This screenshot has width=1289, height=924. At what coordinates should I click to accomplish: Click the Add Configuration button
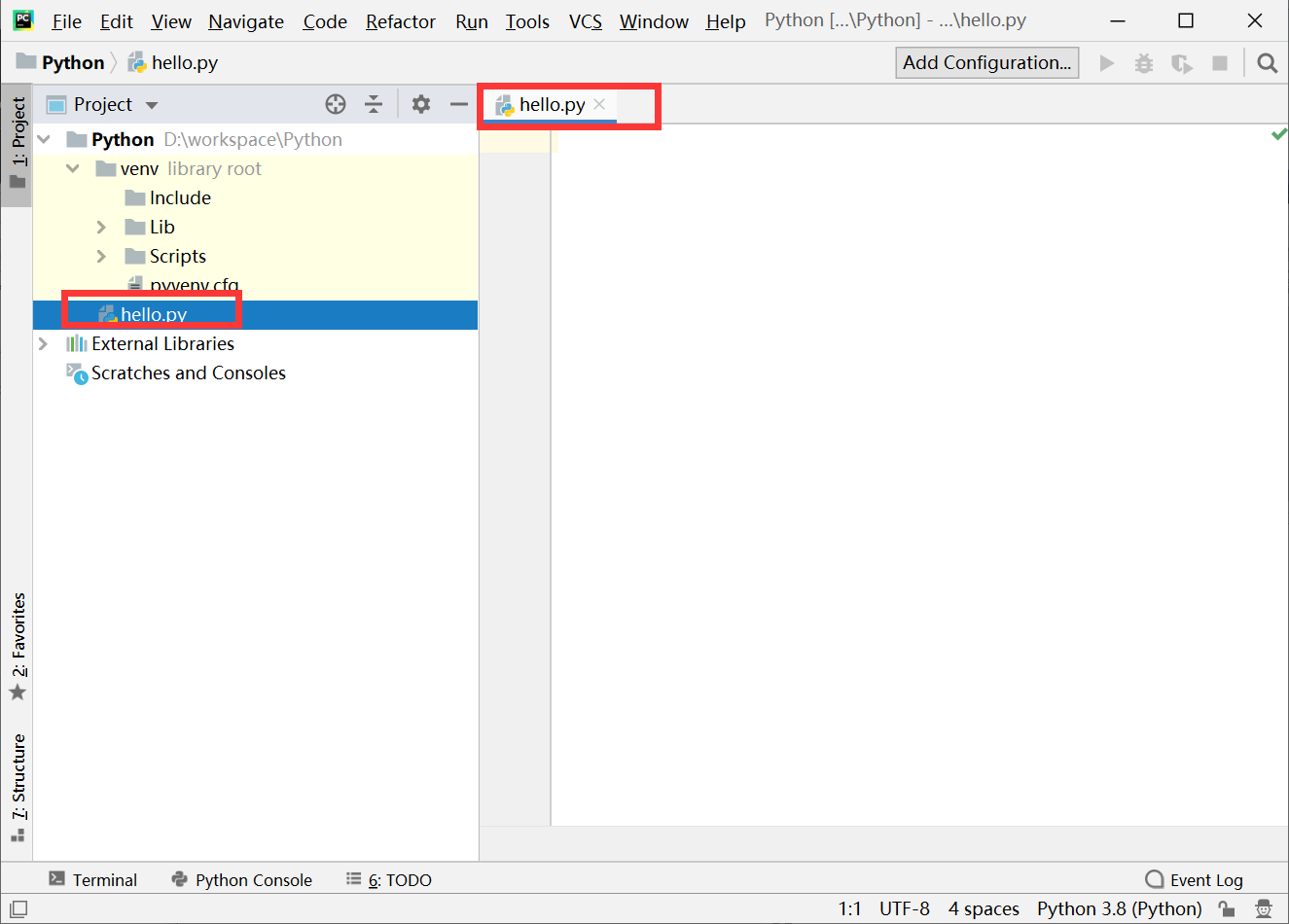(x=986, y=62)
